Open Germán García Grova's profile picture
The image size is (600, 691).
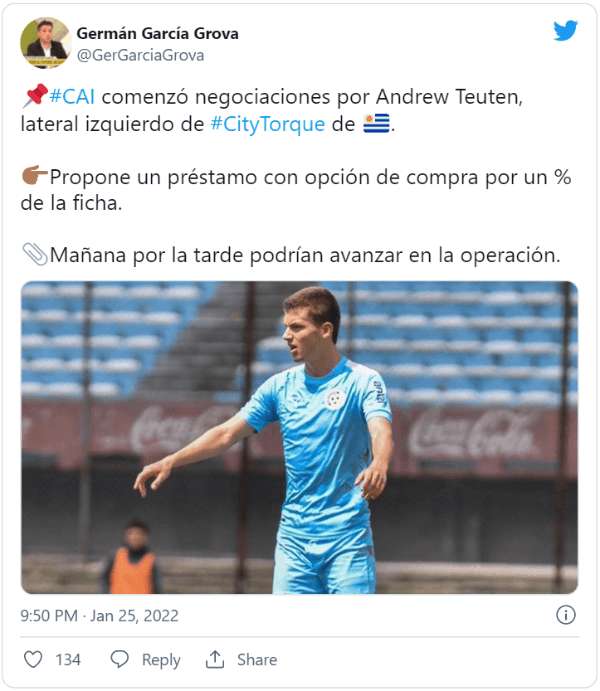pyautogui.click(x=46, y=43)
